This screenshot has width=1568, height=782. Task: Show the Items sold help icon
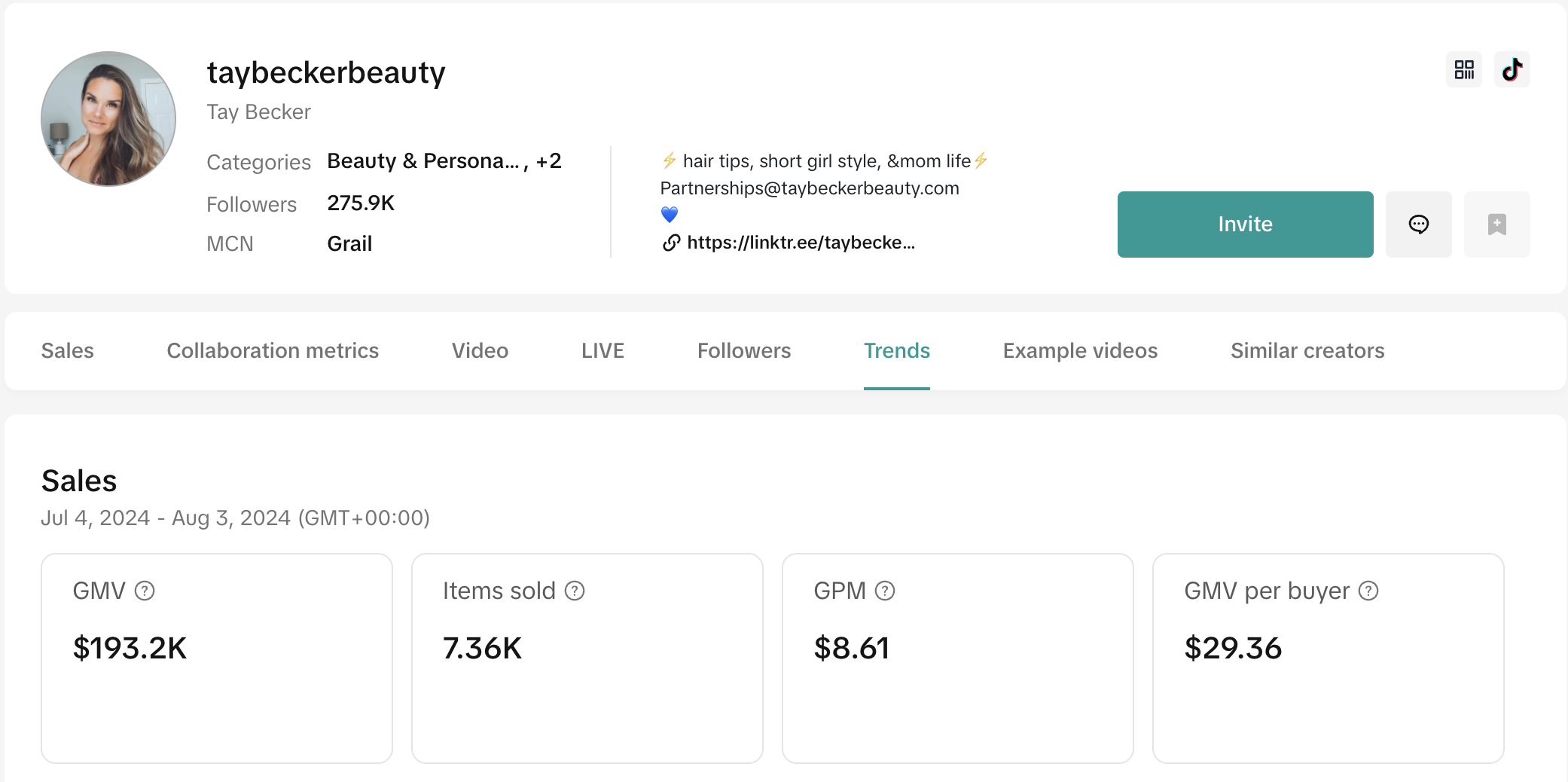[x=575, y=591]
